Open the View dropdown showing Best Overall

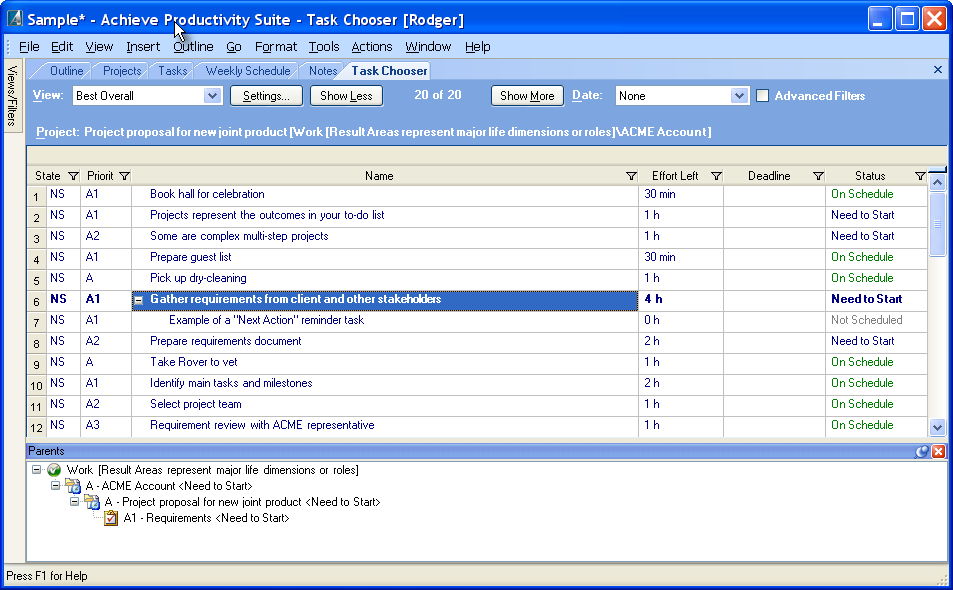(212, 95)
